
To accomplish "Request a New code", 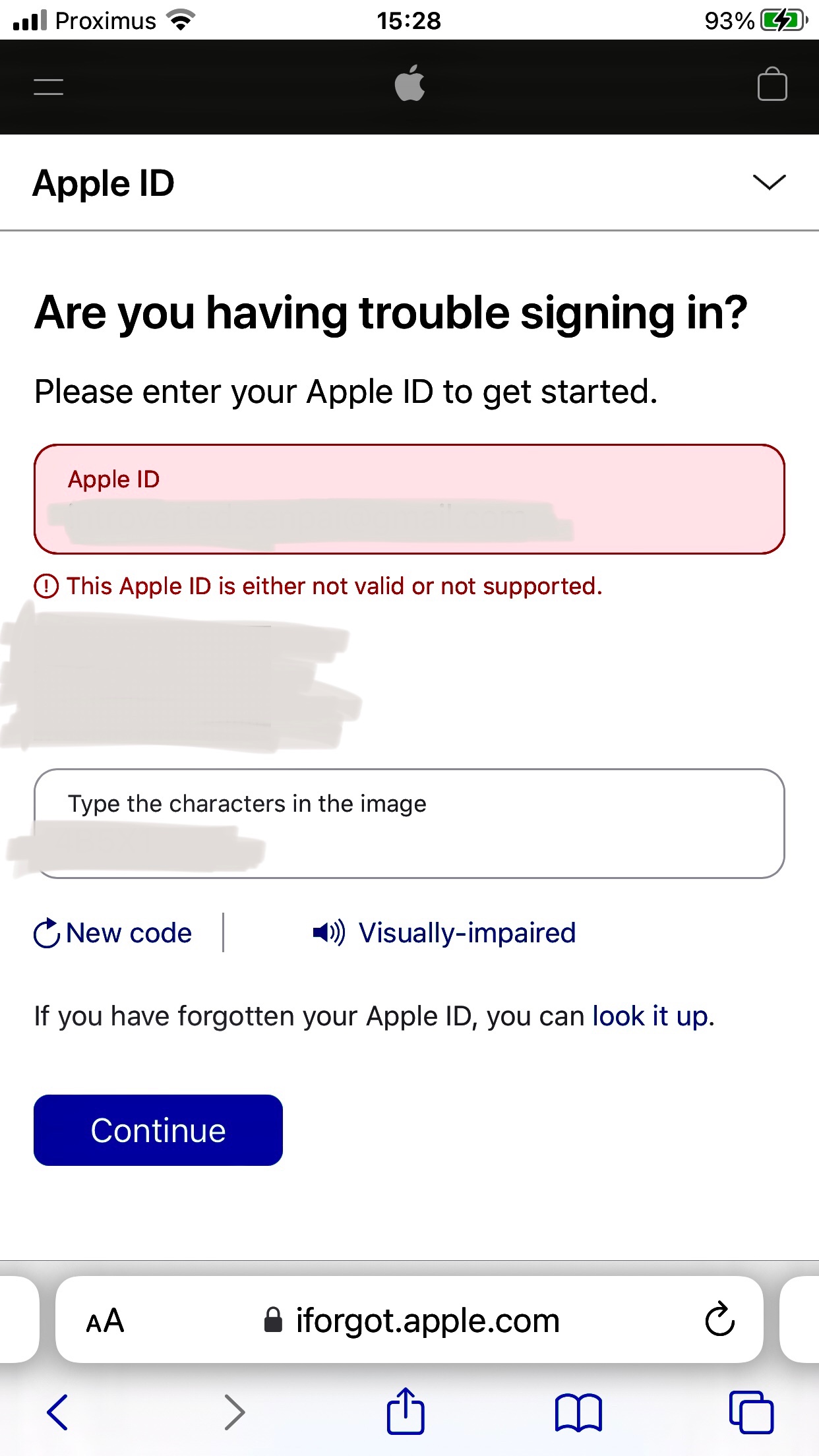I will tap(113, 933).
